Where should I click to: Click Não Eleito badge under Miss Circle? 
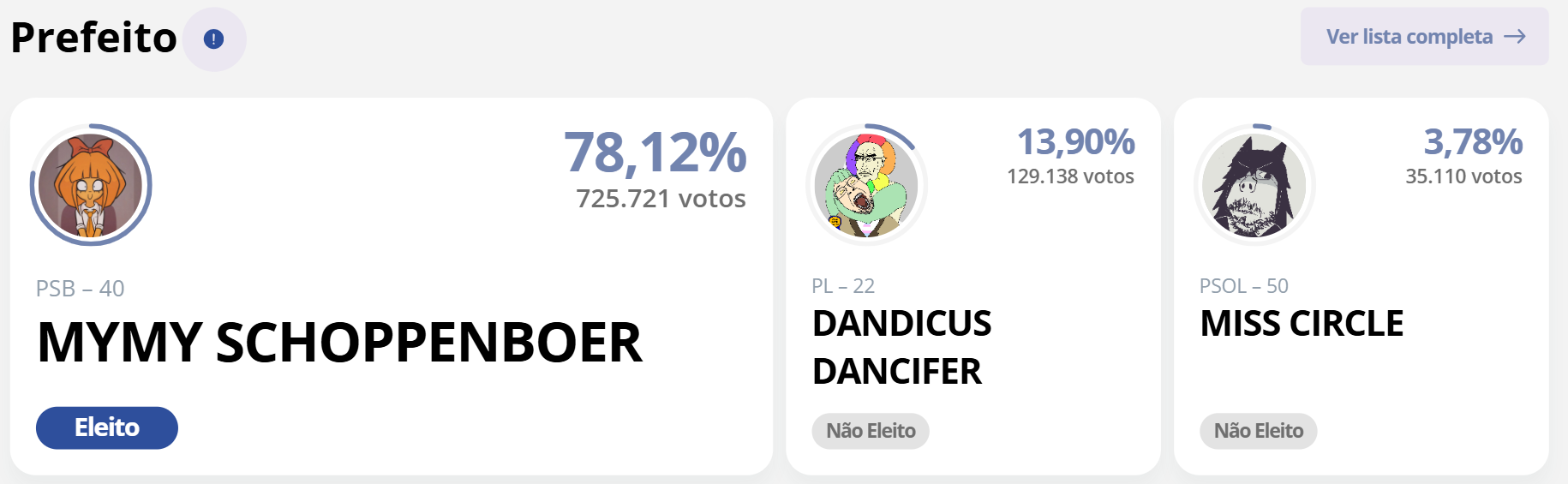coord(1259,431)
